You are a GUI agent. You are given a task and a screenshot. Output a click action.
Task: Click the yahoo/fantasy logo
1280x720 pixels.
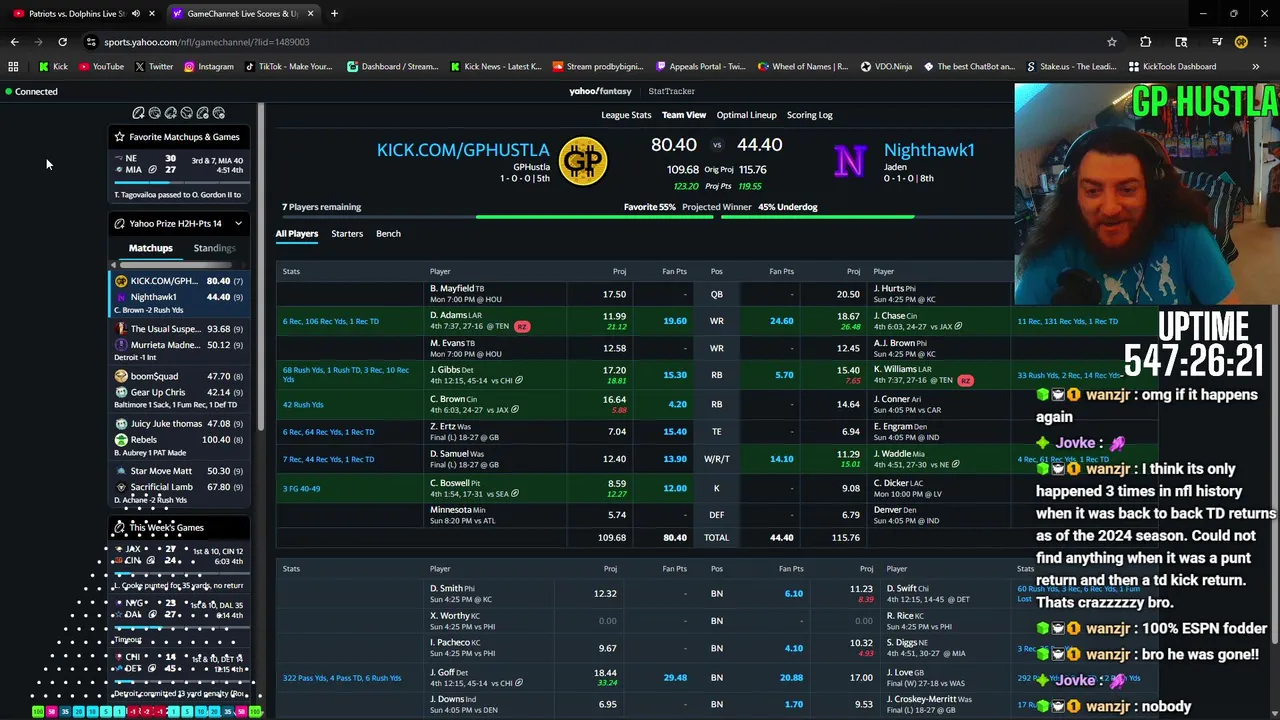pyautogui.click(x=600, y=91)
